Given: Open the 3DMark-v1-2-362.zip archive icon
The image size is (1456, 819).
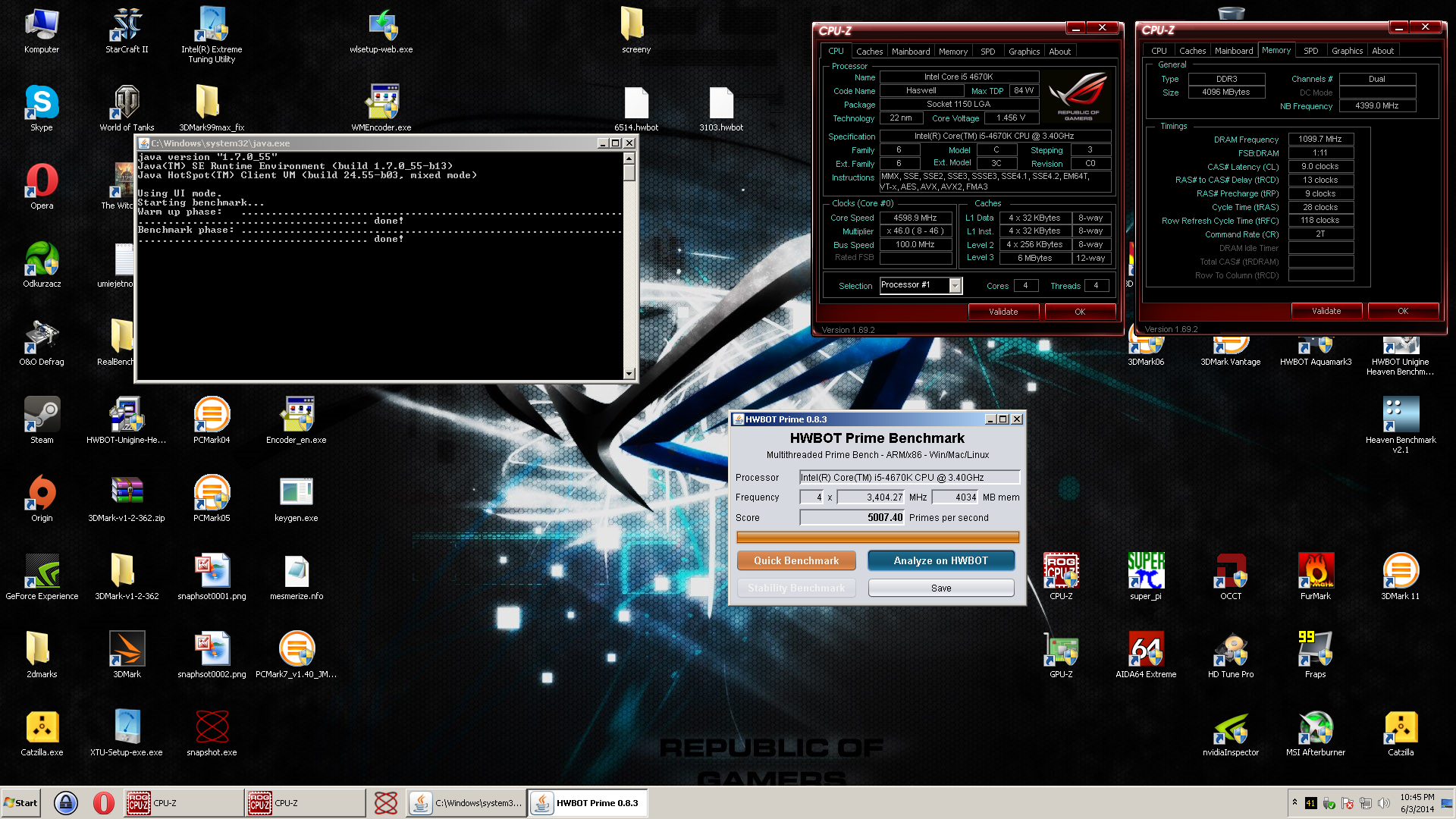Looking at the screenshot, I should pos(127,499).
